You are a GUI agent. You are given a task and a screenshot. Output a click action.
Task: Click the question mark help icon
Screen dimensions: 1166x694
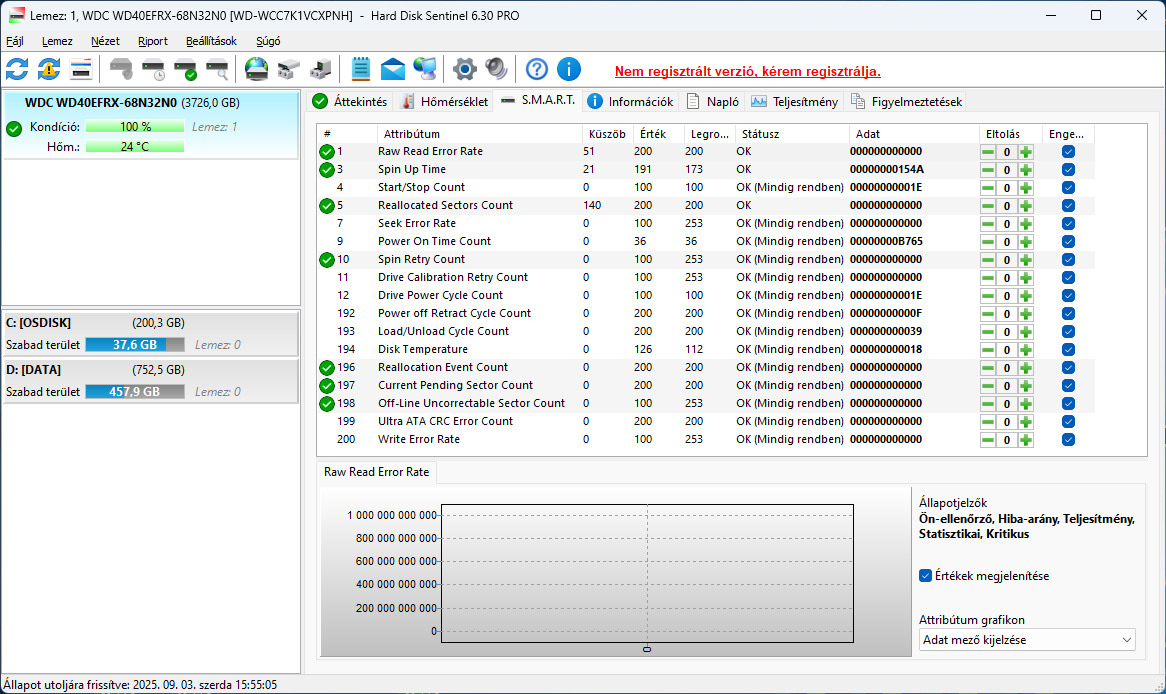coord(537,69)
